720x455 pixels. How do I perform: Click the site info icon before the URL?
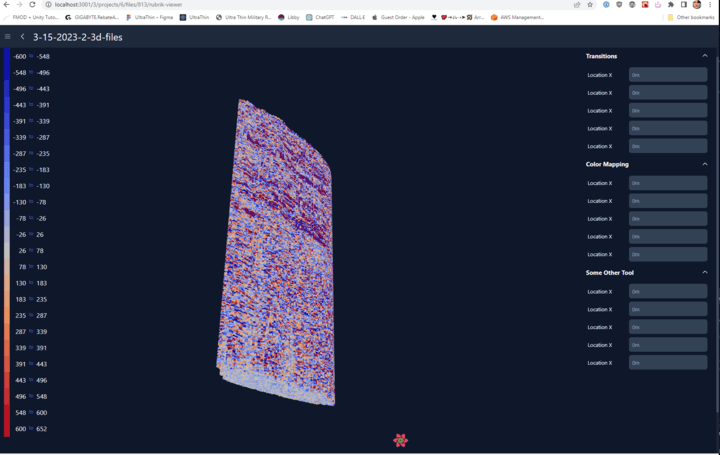pos(48,5)
